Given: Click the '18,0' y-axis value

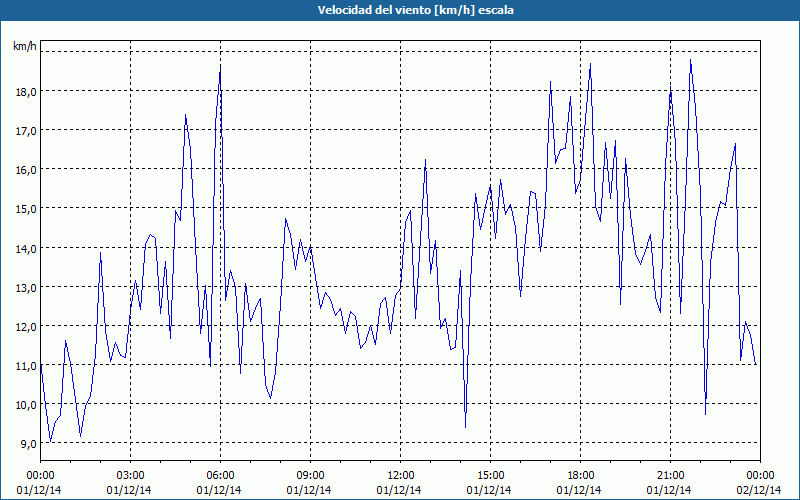Looking at the screenshot, I should pyautogui.click(x=26, y=92).
